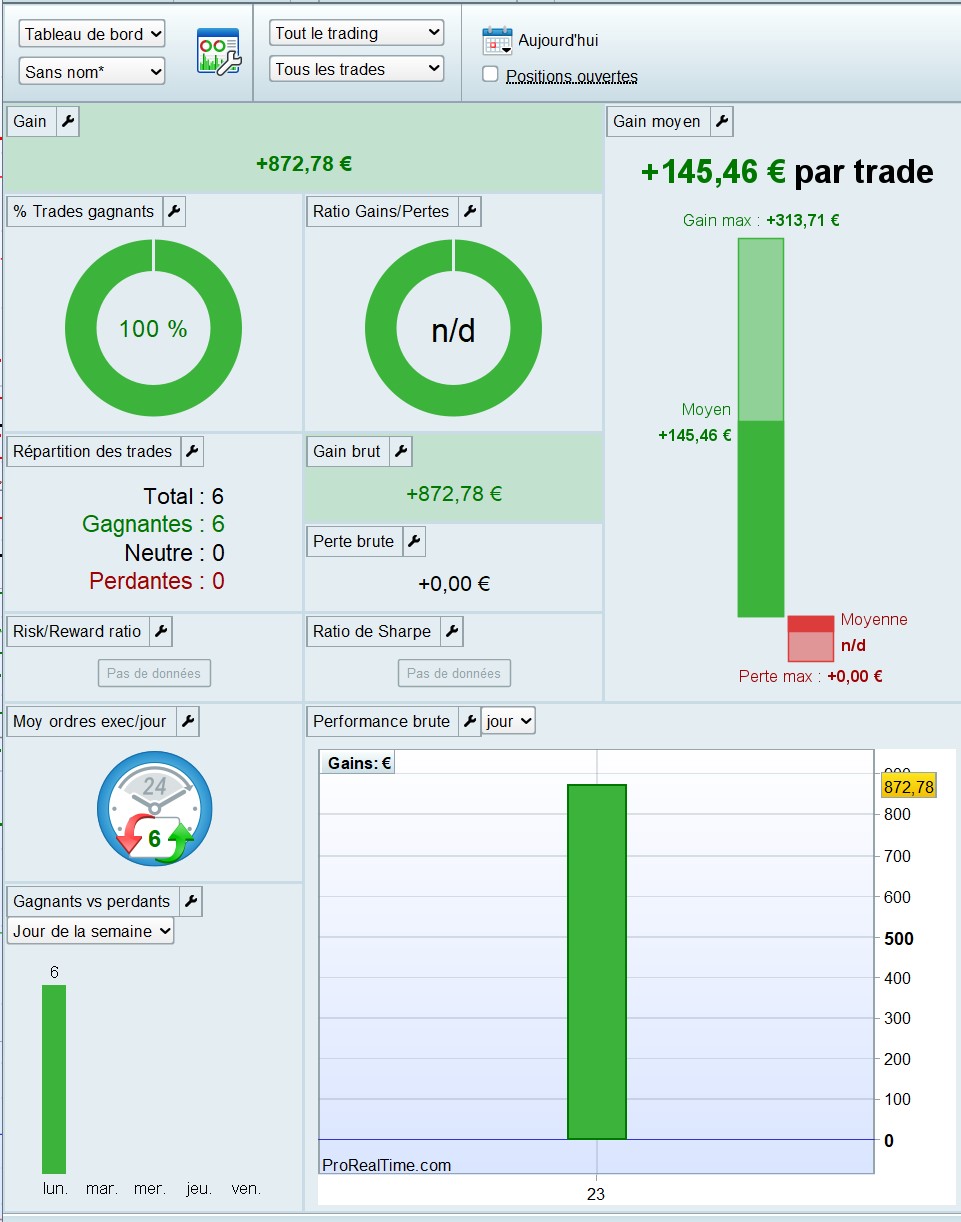This screenshot has height=1222, width=961.
Task: Click the wrench beside Gain brut
Action: point(400,451)
